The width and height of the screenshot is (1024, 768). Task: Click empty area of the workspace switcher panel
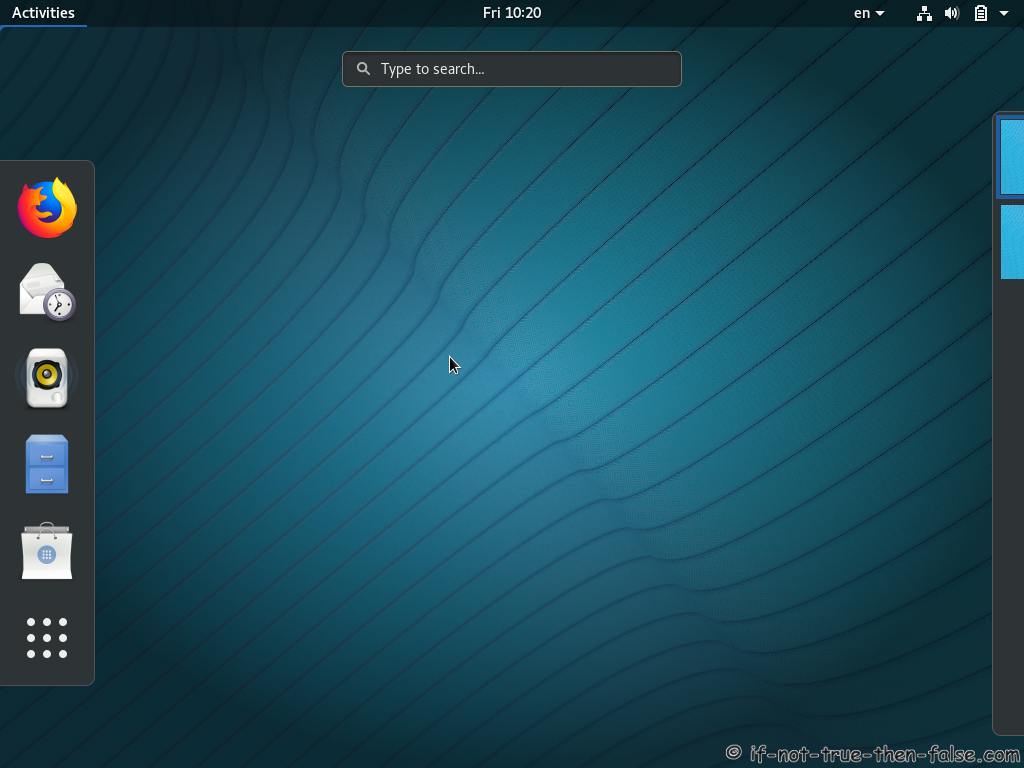click(1008, 500)
